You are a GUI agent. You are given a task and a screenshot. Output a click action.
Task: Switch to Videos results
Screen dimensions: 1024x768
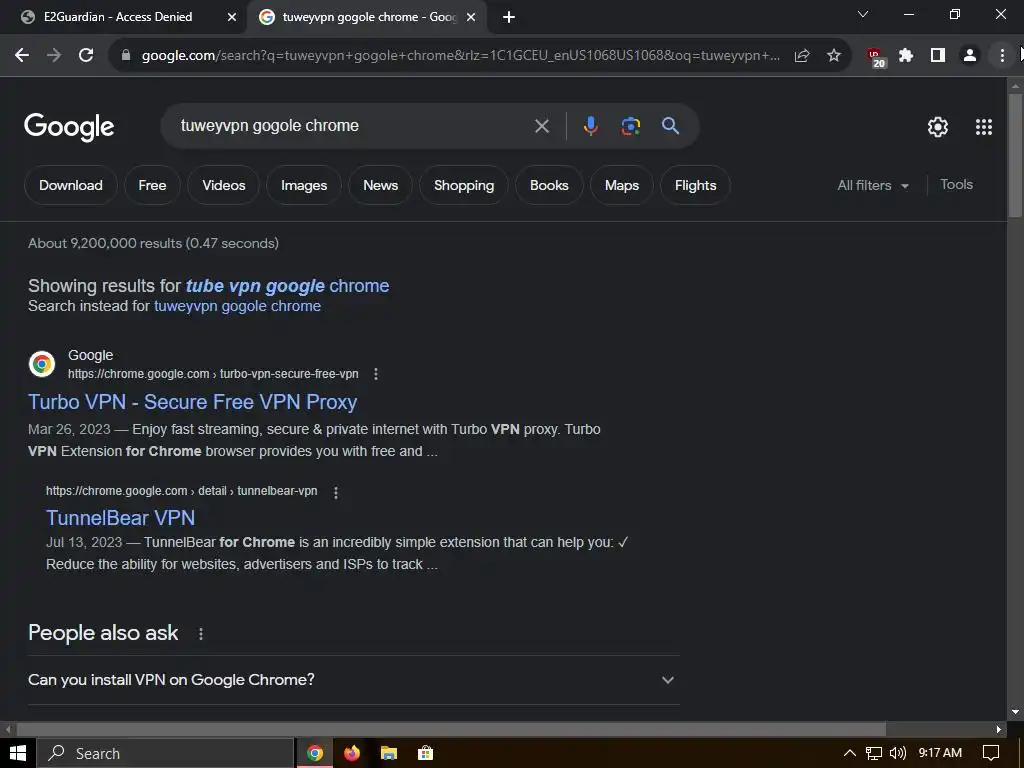point(223,185)
